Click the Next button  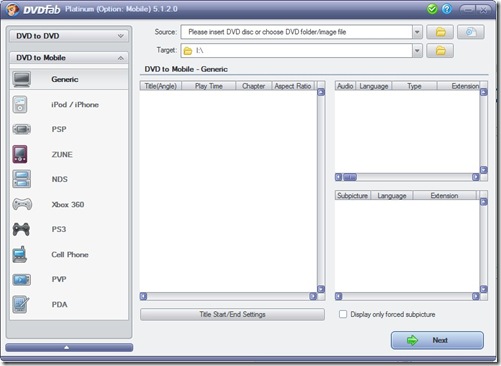437,340
